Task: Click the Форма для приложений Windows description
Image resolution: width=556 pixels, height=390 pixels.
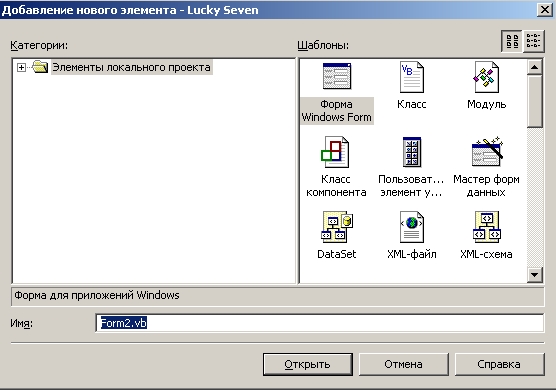Action: coord(97,295)
